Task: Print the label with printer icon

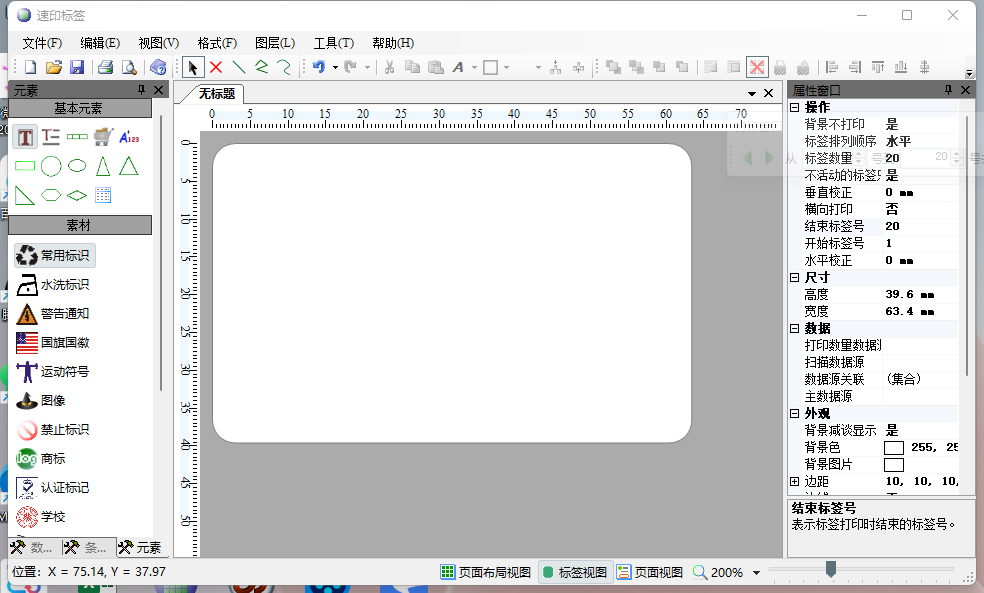Action: (x=105, y=67)
